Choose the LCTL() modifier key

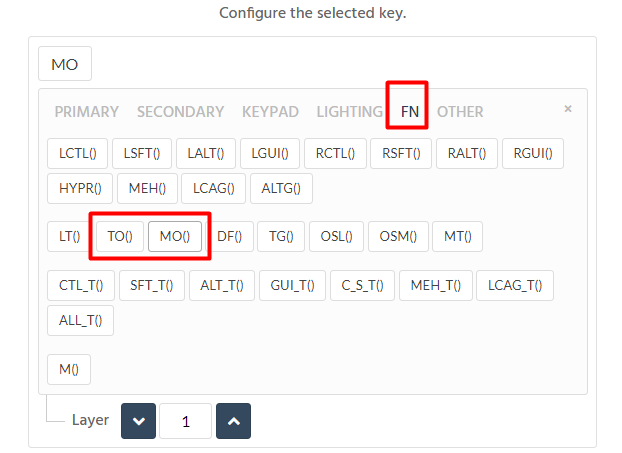pyautogui.click(x=77, y=154)
